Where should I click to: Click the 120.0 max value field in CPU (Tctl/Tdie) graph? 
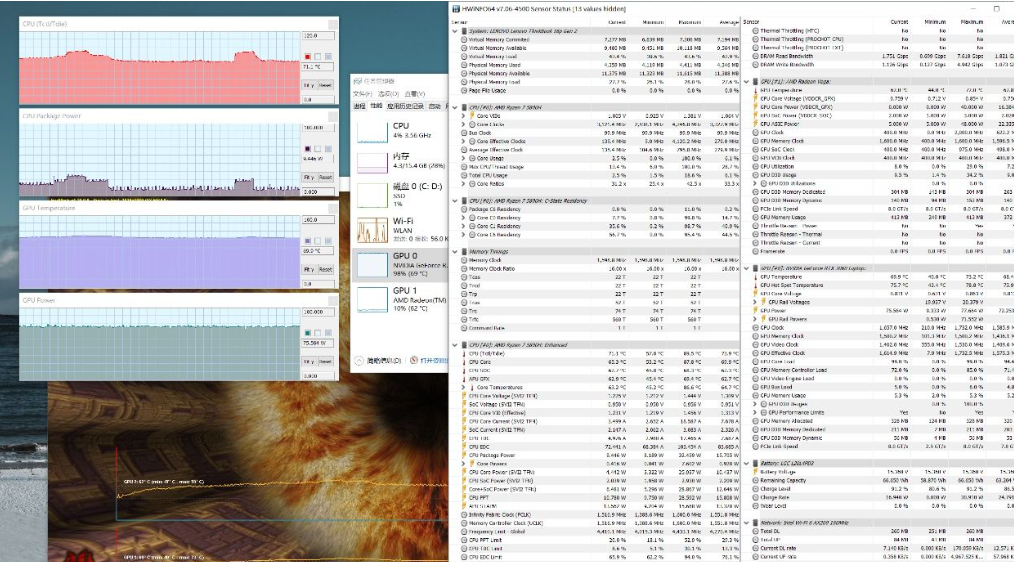318,36
